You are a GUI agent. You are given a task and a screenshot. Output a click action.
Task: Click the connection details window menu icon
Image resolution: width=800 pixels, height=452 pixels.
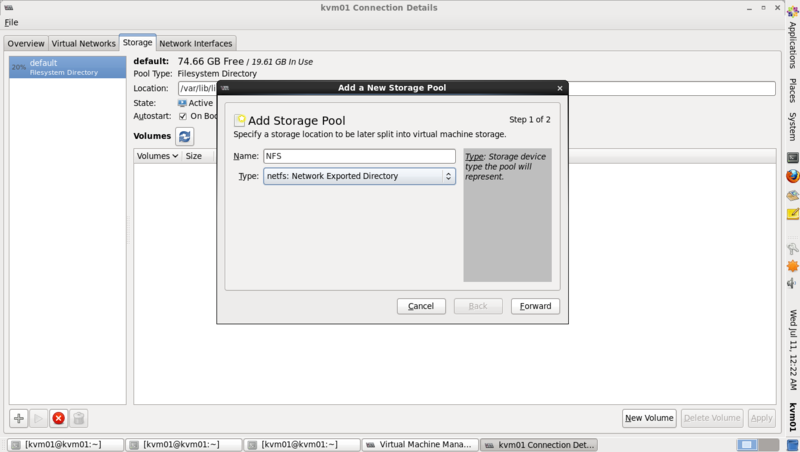(x=8, y=8)
